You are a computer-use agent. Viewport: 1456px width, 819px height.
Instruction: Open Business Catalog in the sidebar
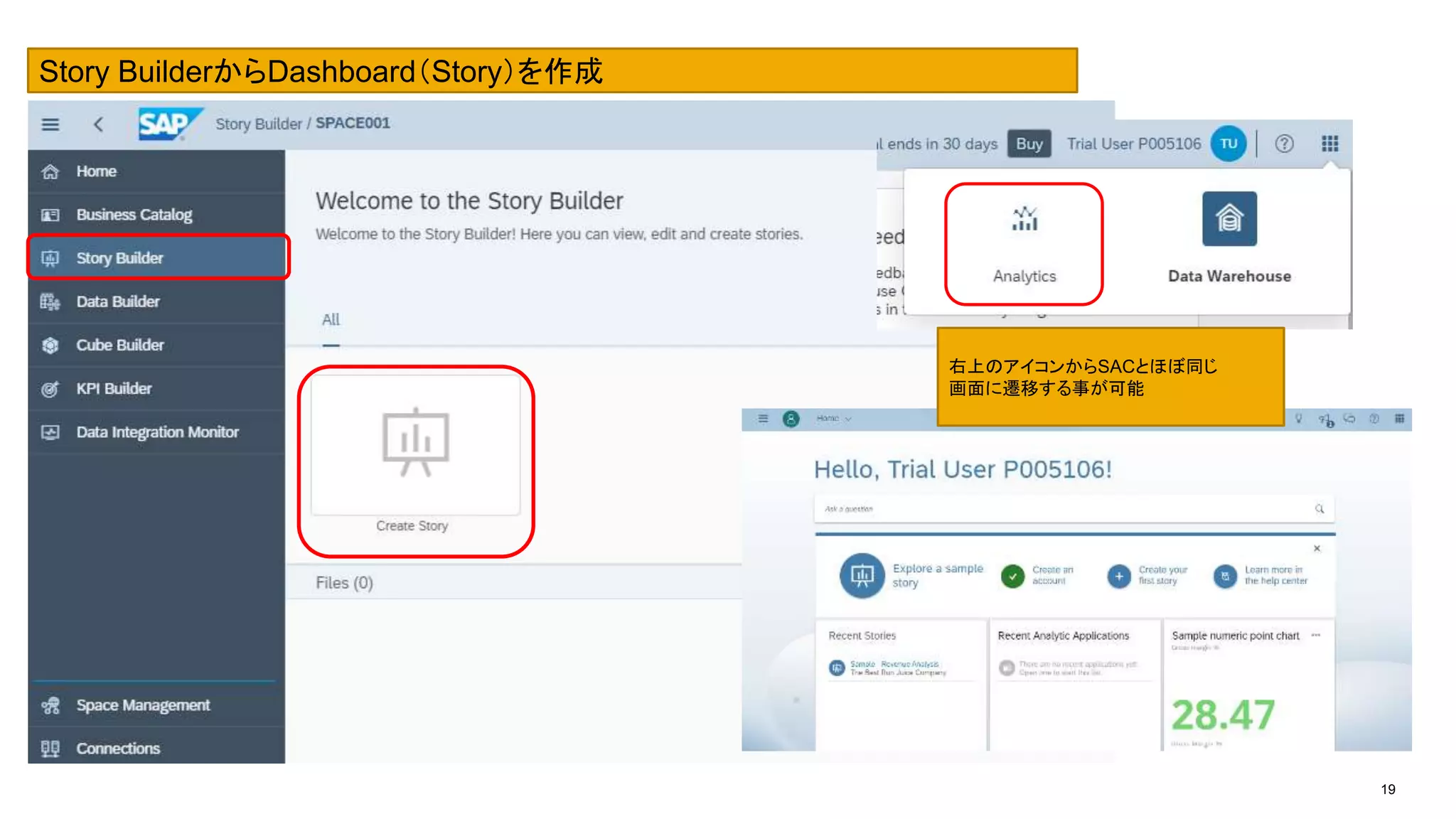pyautogui.click(x=156, y=215)
